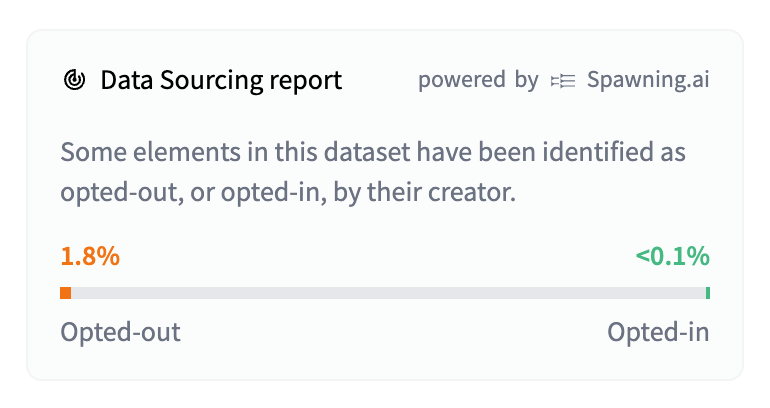
Task: Click the Opted-out label below the bar
Action: [121, 332]
